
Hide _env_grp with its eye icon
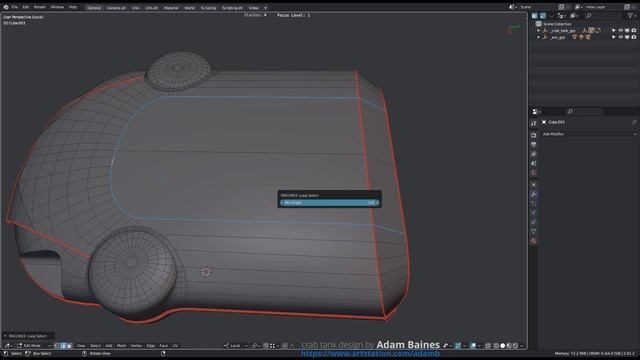[621, 37]
